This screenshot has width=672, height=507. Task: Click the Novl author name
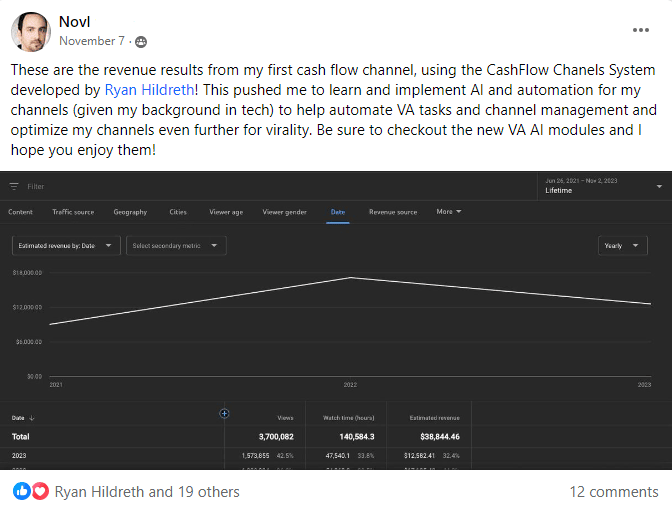pos(75,22)
